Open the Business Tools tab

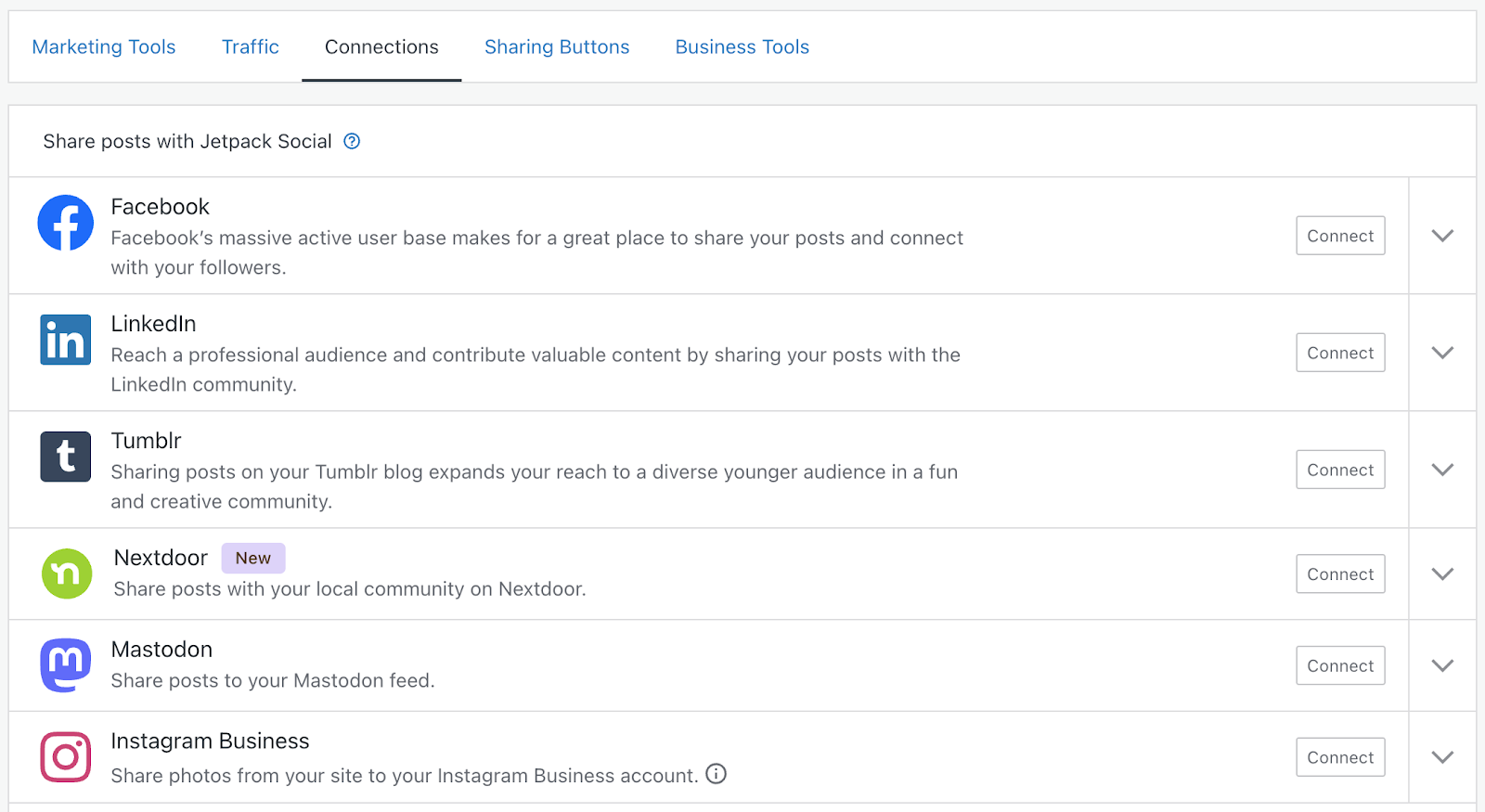(x=742, y=46)
